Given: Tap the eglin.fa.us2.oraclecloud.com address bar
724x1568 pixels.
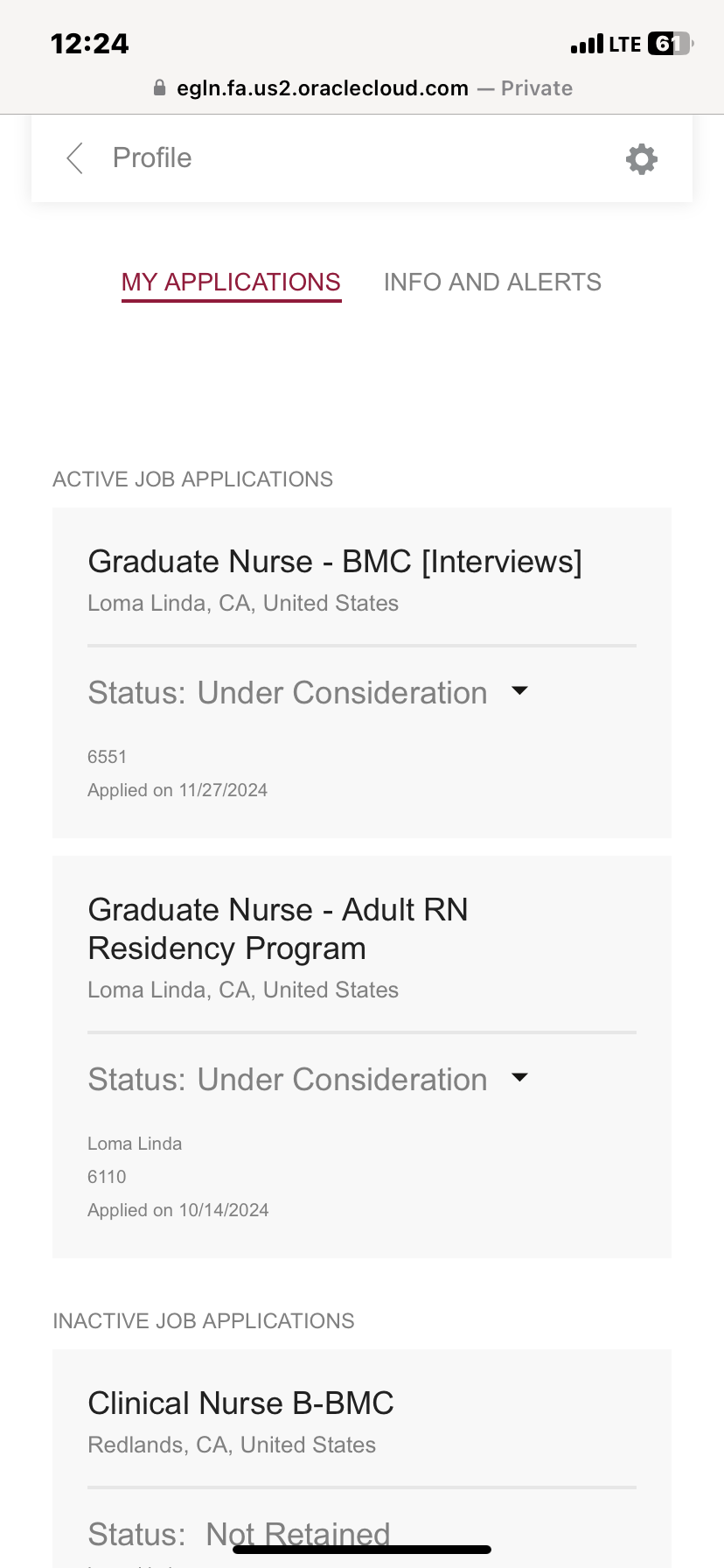Looking at the screenshot, I should click(362, 88).
